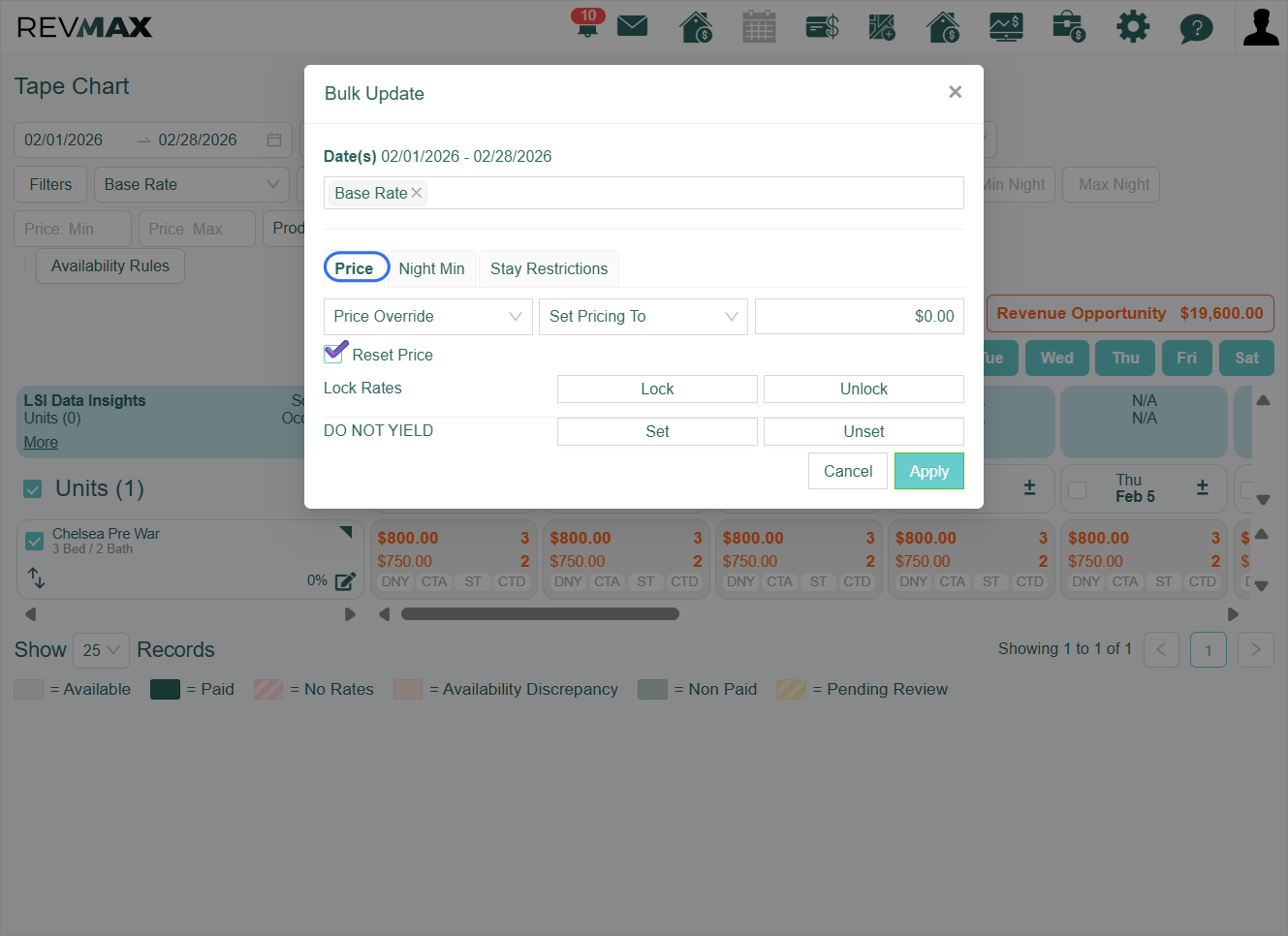Screen dimensions: 1288x936
Task: Switch to the Stay Restrictions tab
Action: coord(550,269)
